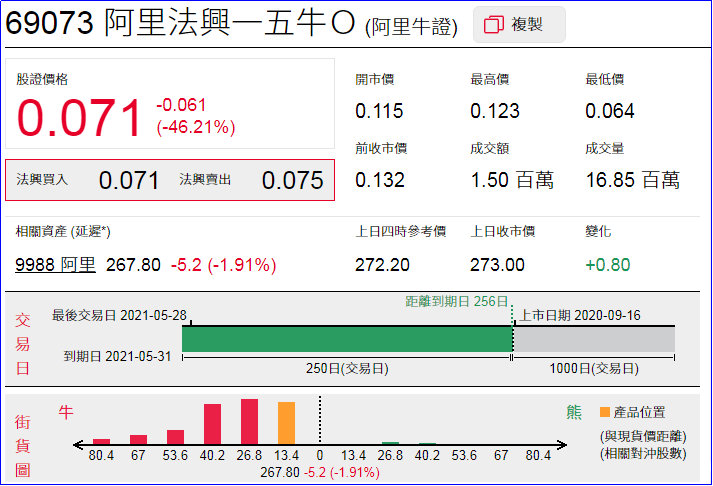Viewport: 713px width, 486px height.
Task: Click the green remaining-days progress bar
Action: 347,339
